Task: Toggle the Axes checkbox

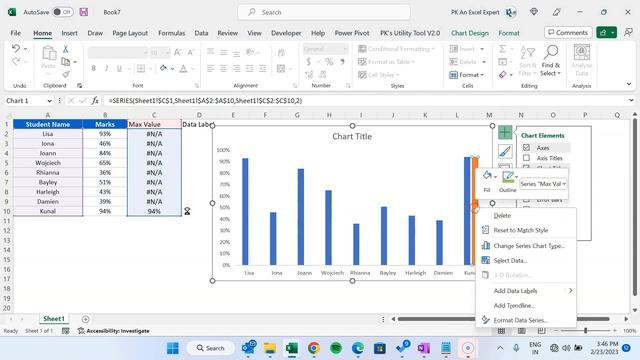Action: (x=526, y=147)
